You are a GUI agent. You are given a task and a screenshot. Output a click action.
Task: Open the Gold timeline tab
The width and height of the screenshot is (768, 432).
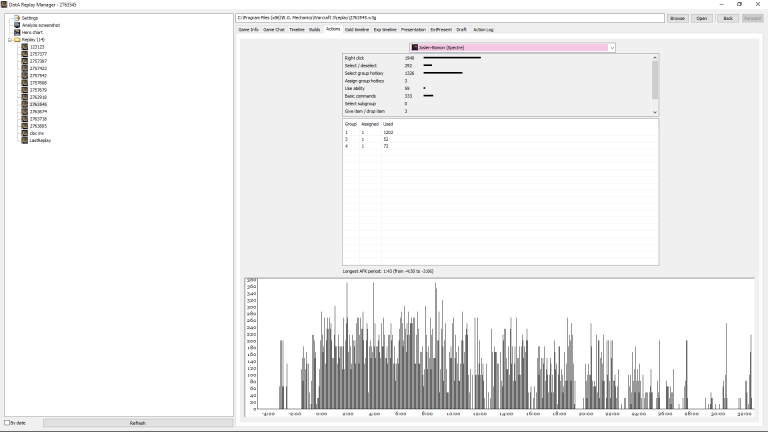(x=357, y=29)
